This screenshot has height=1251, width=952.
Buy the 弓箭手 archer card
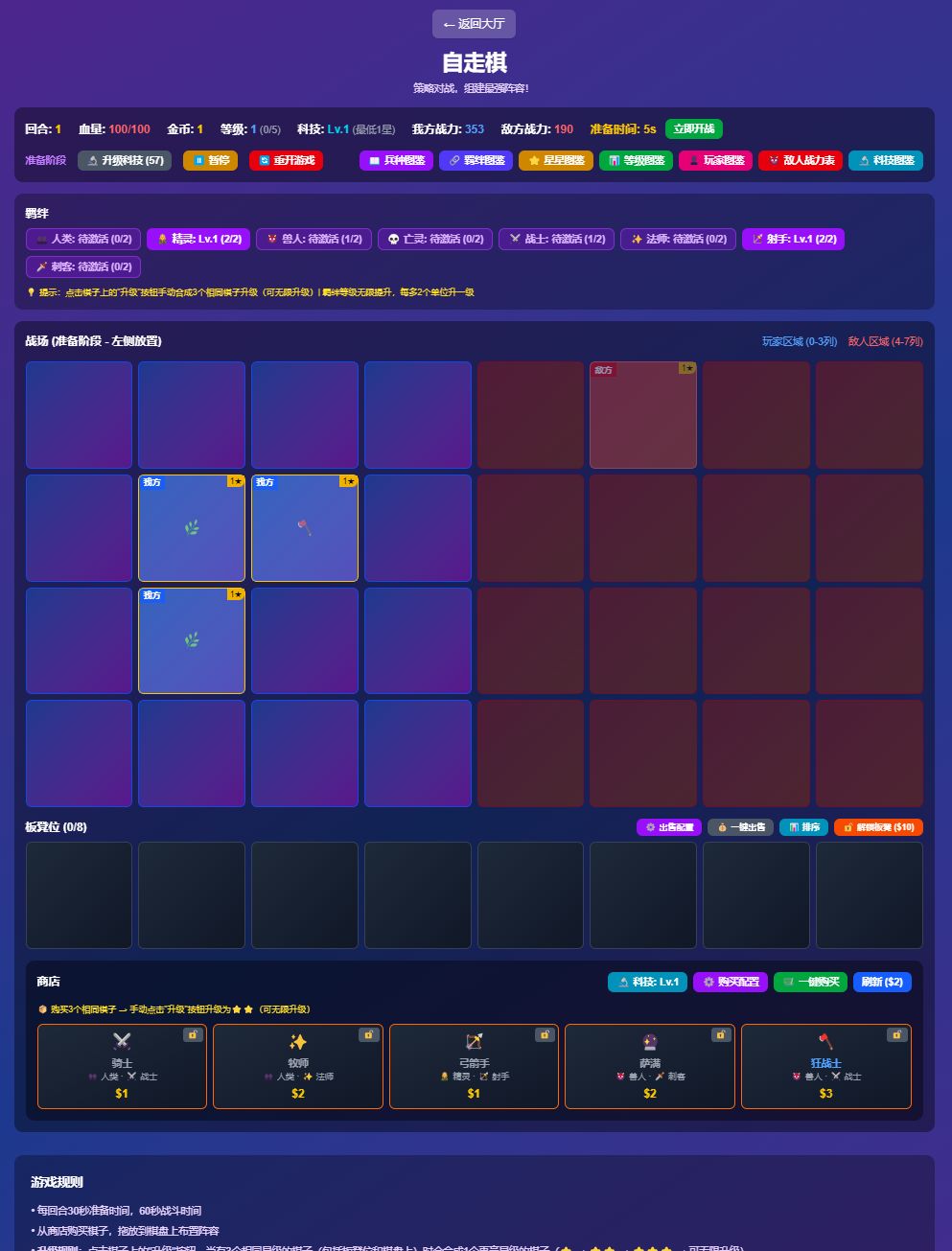coord(474,1066)
